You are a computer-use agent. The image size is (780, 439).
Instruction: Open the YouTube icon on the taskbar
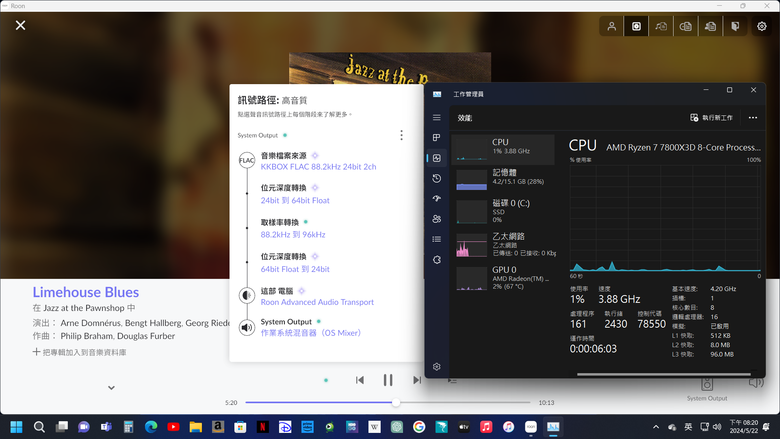(x=173, y=427)
